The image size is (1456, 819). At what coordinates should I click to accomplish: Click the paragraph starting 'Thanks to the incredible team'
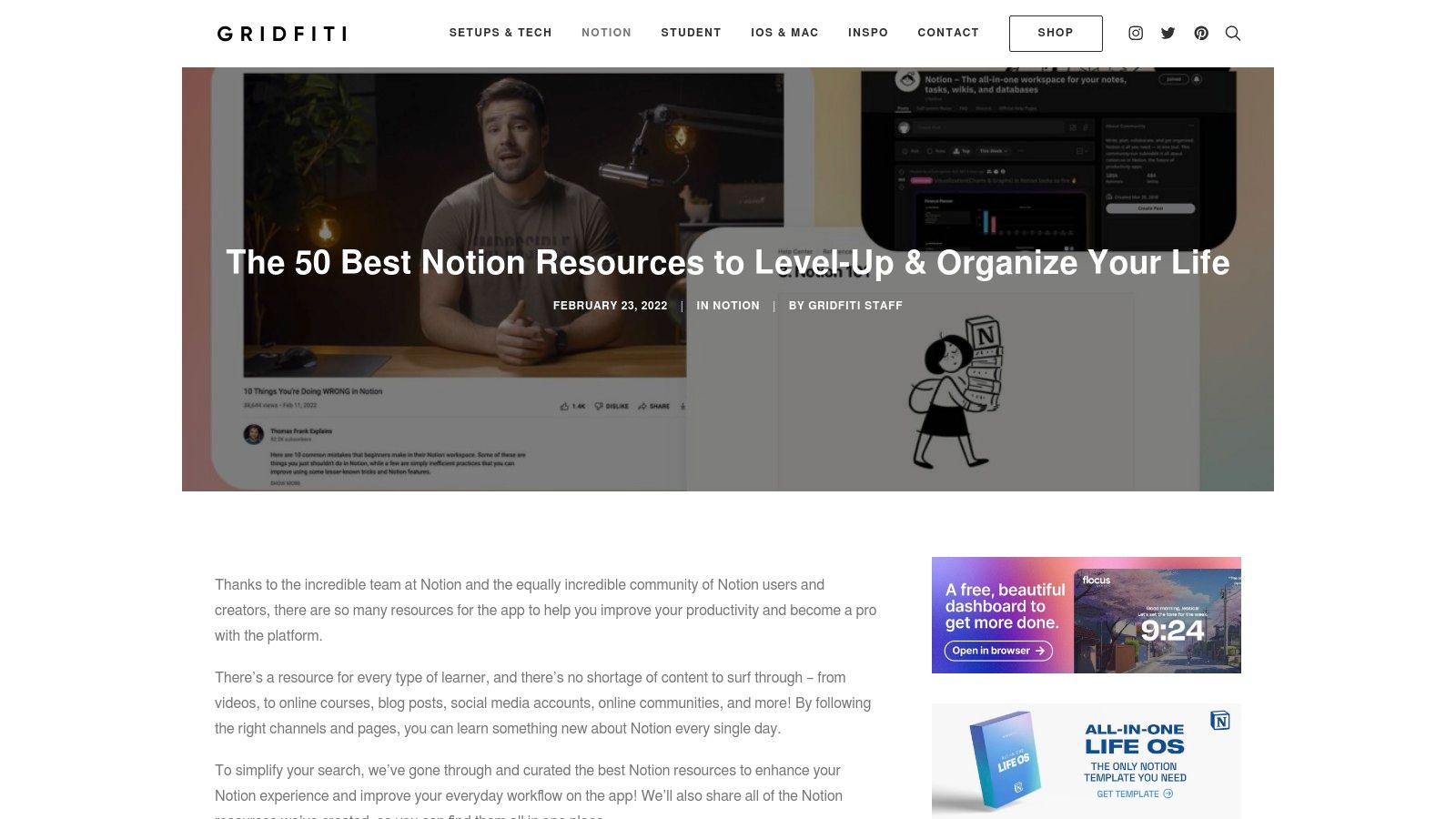(546, 610)
